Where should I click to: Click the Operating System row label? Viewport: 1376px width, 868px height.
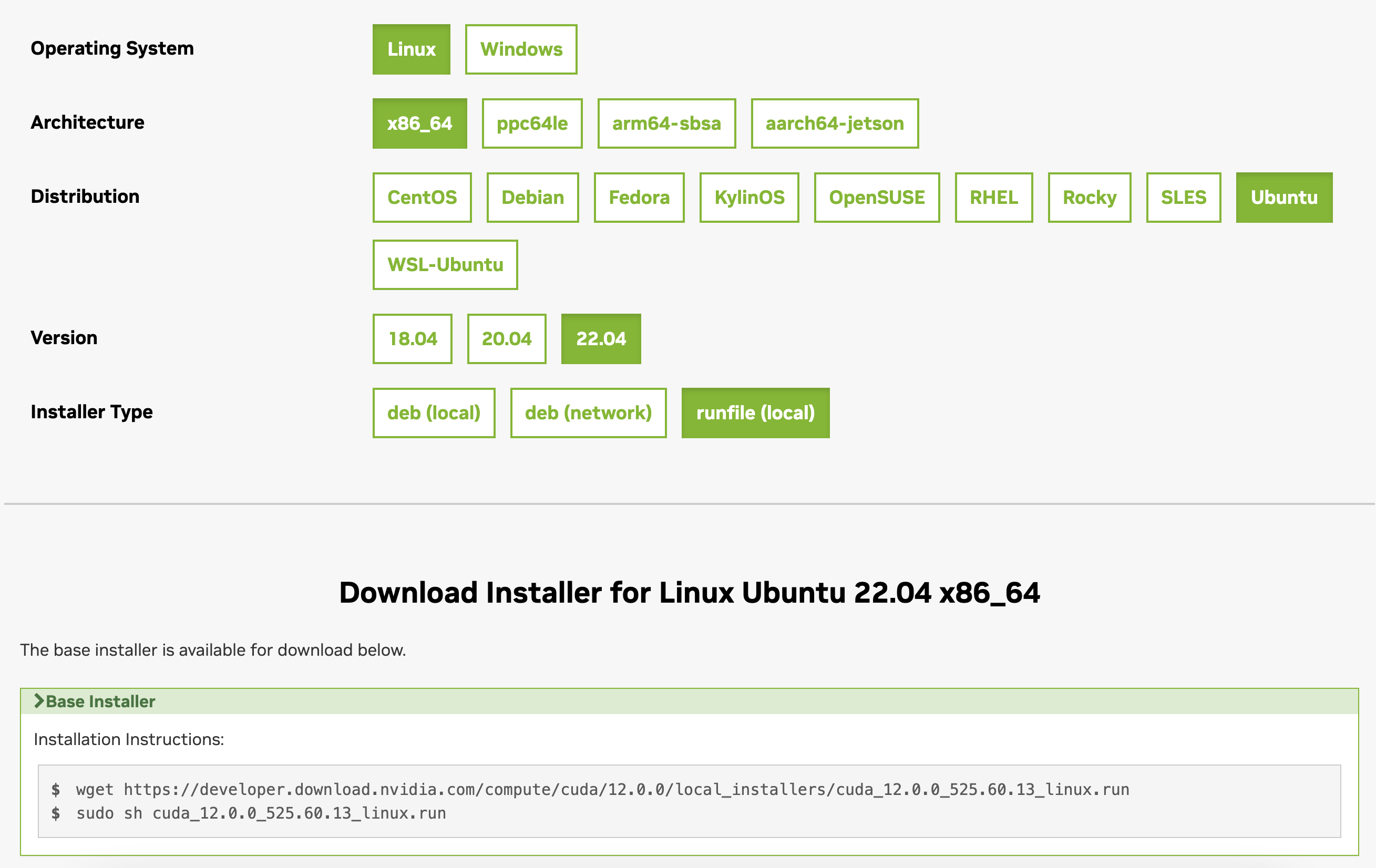click(112, 48)
